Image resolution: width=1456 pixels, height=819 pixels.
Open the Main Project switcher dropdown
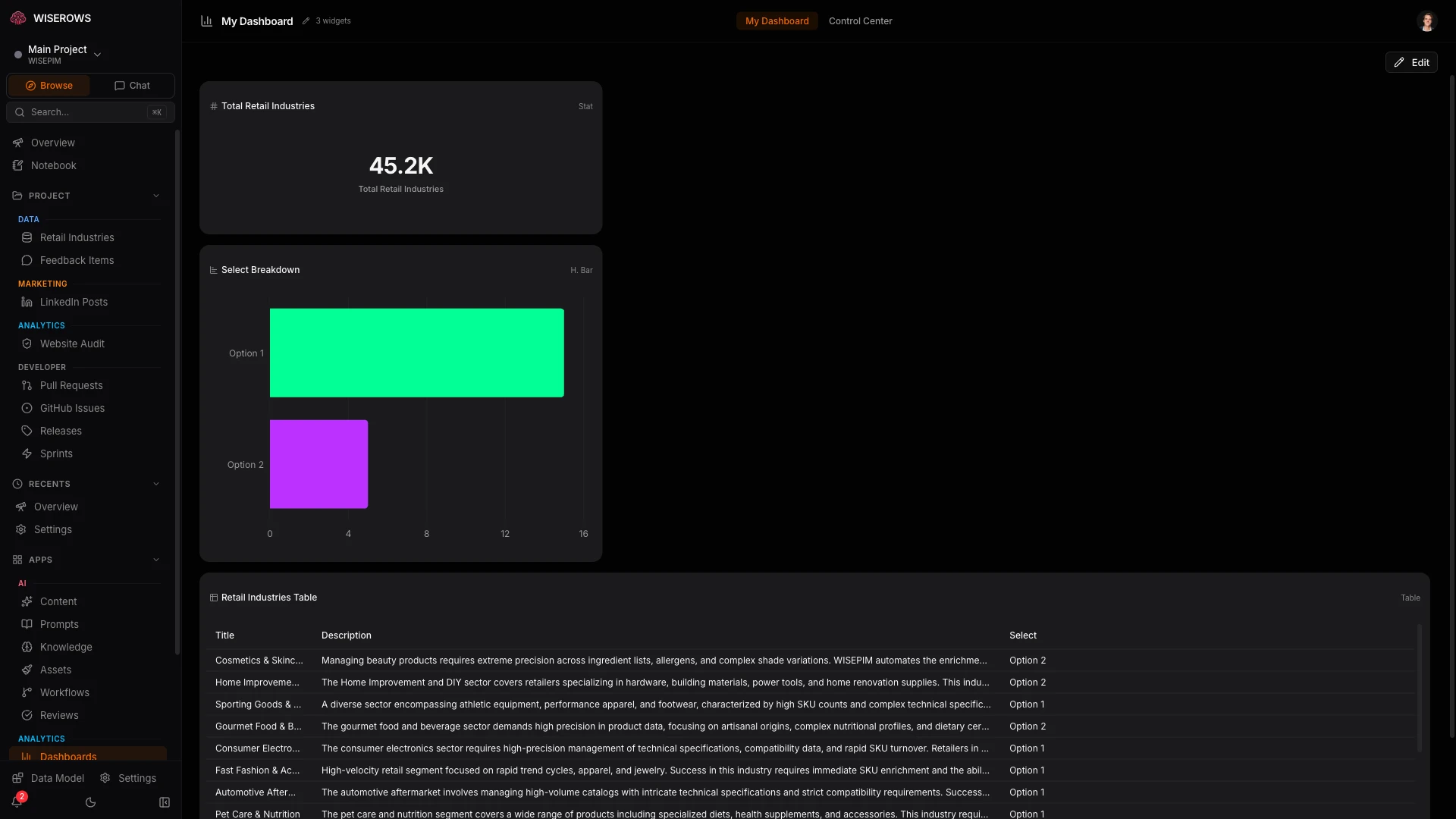97,54
